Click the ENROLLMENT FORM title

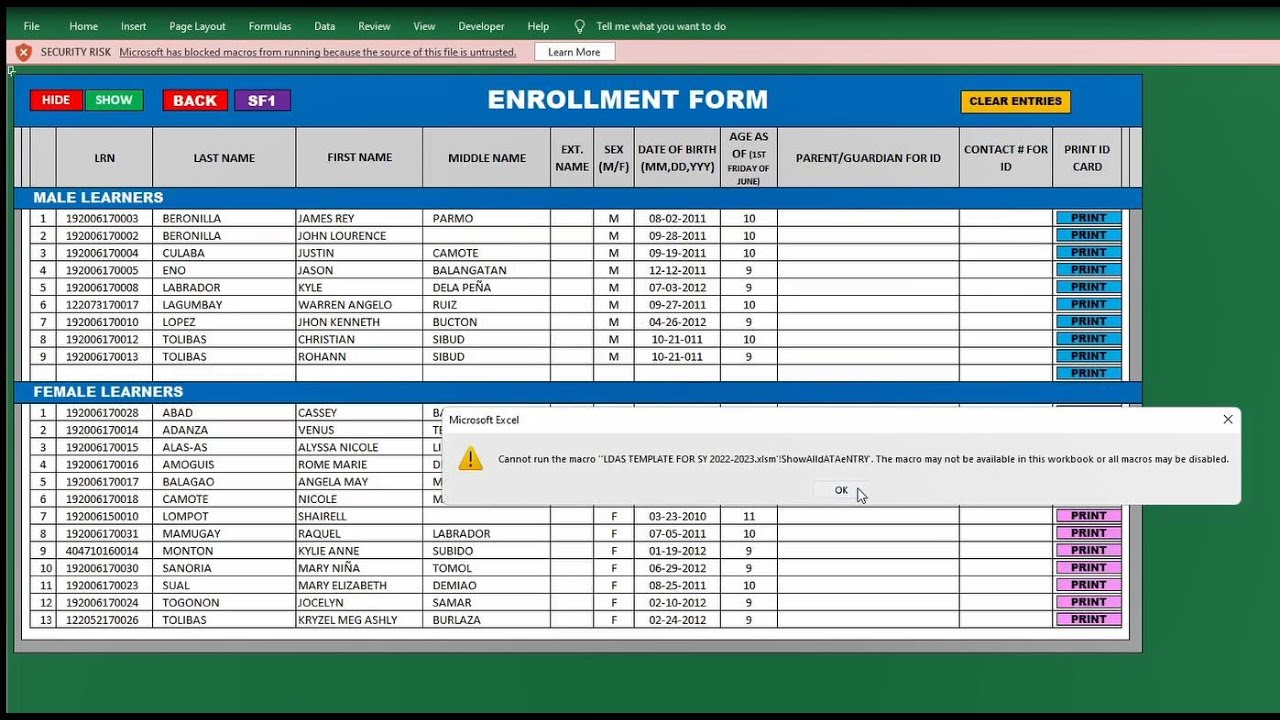(628, 100)
